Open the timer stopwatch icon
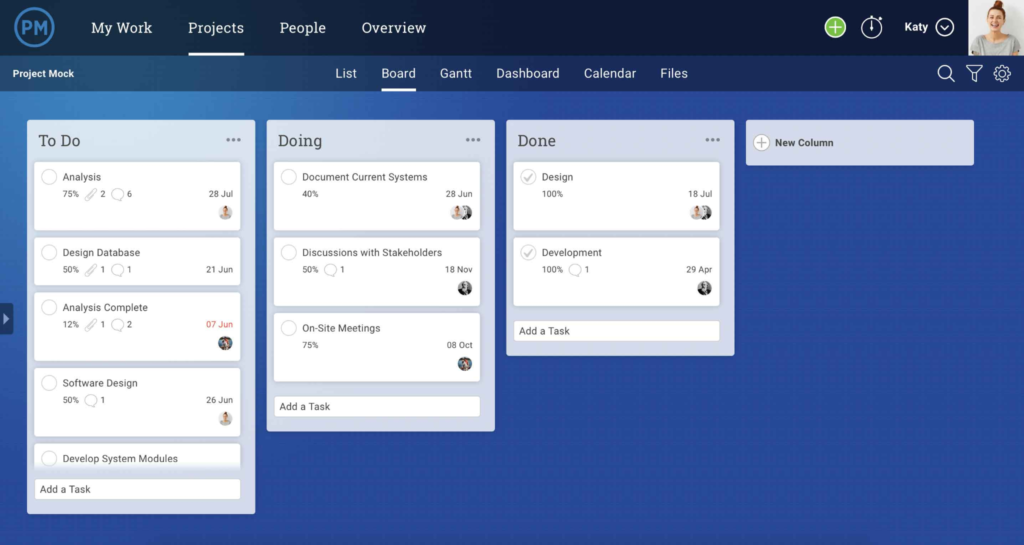The width and height of the screenshot is (1024, 545). [872, 27]
